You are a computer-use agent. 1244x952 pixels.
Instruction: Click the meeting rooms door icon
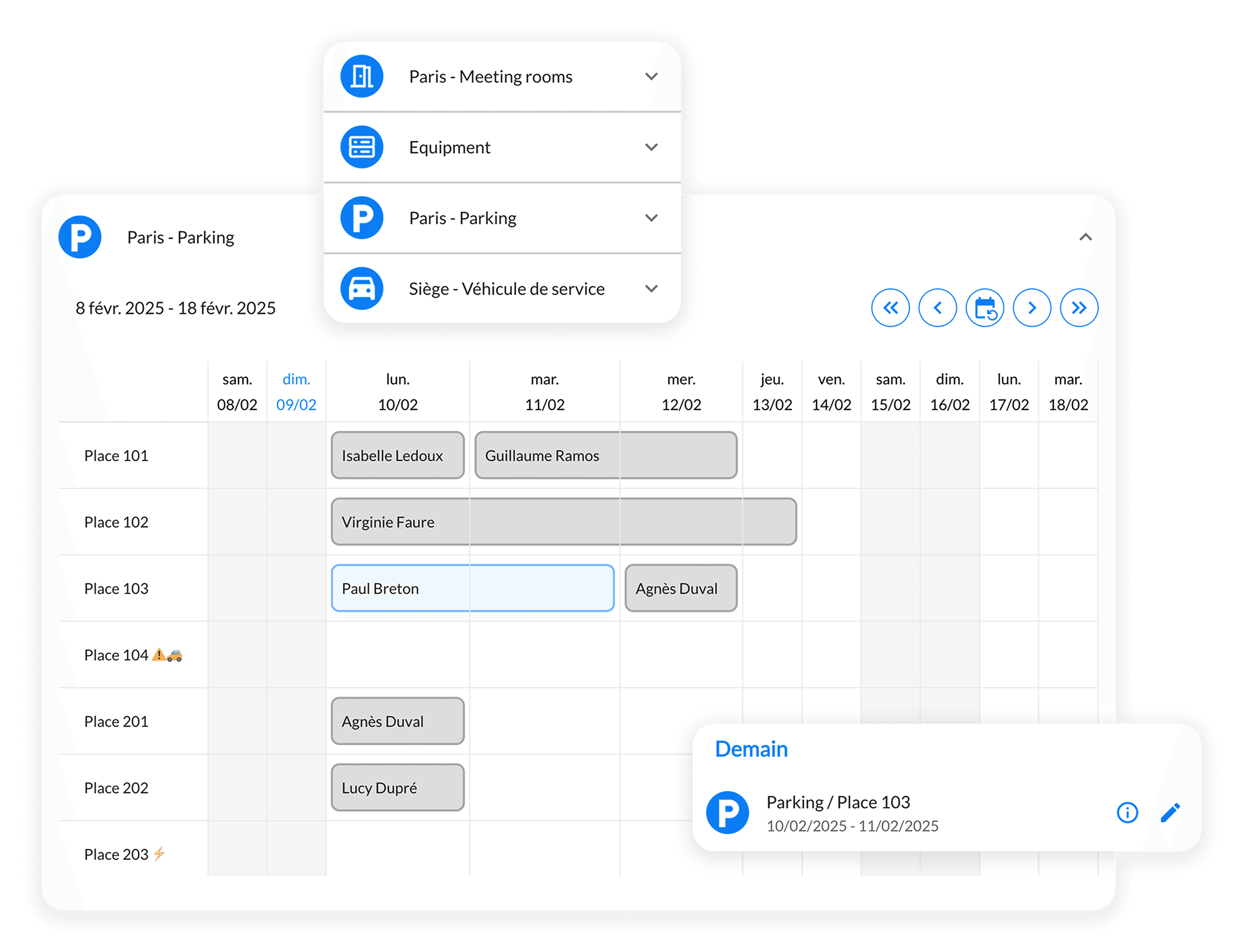pos(361,76)
